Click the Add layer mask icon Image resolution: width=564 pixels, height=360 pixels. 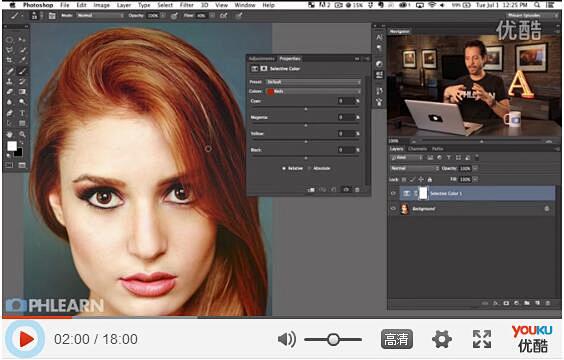coord(506,303)
